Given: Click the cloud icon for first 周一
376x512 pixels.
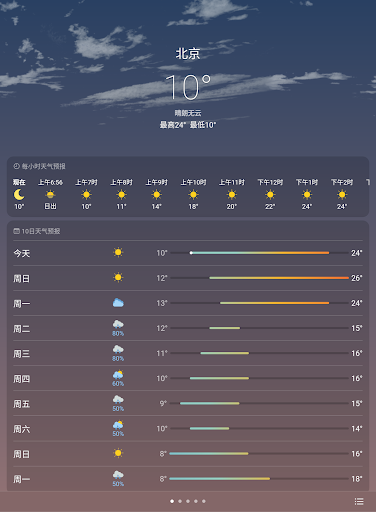Looking at the screenshot, I should (x=118, y=303).
